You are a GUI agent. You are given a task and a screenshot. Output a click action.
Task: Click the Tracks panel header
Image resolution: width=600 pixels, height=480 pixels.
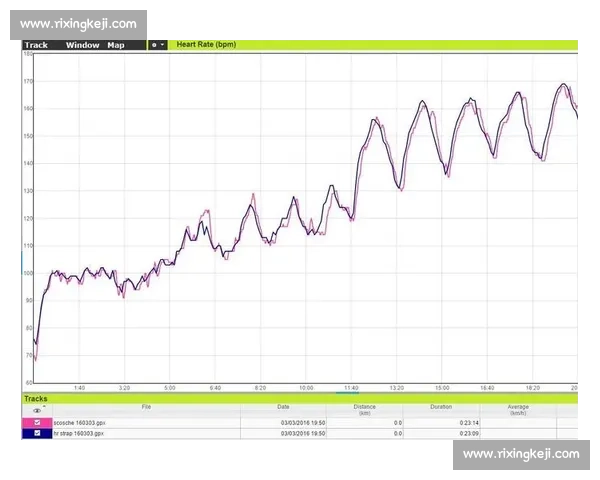300,398
